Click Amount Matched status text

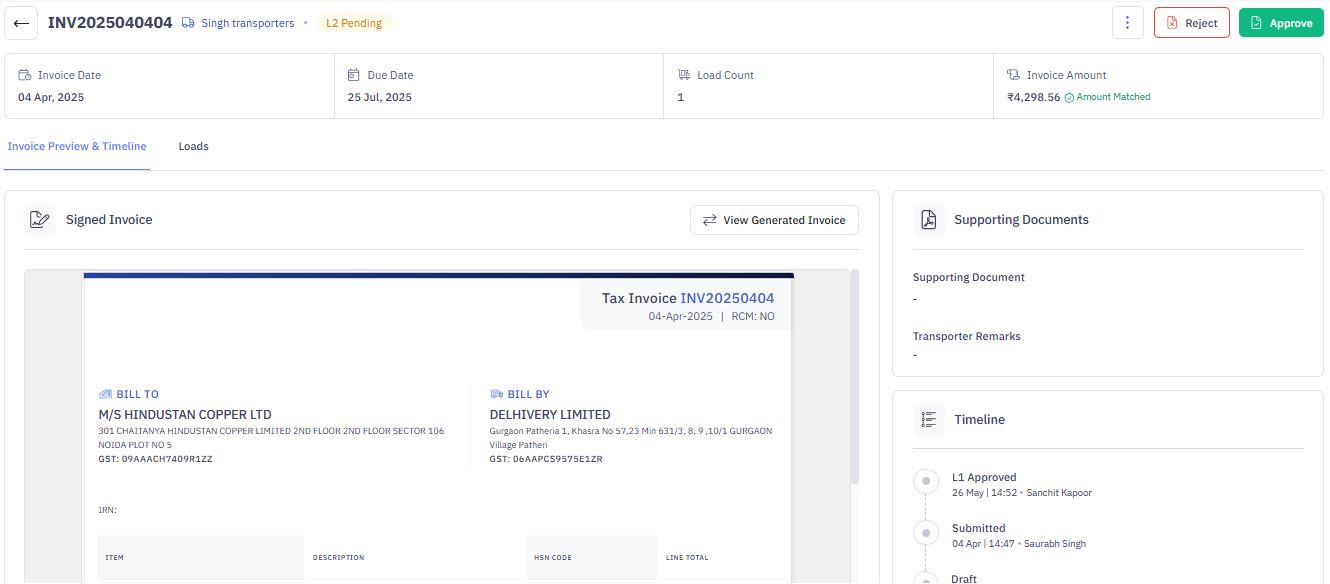coord(1113,97)
